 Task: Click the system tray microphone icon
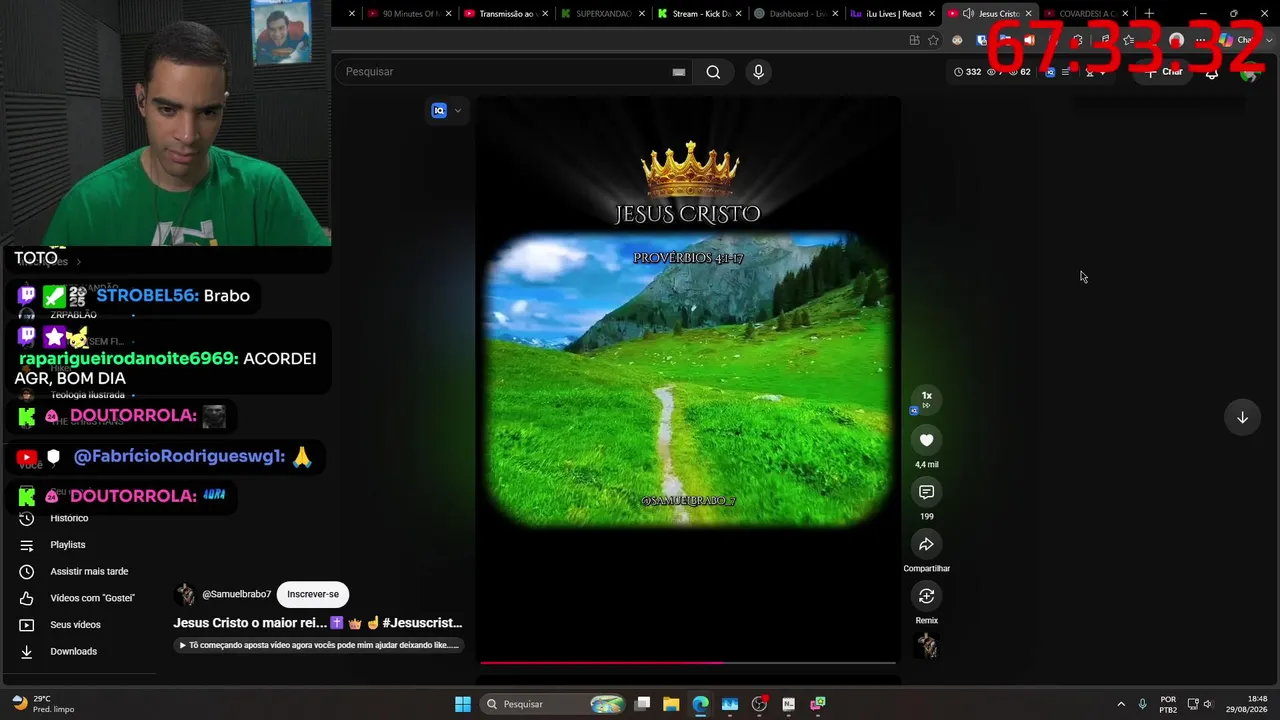(x=1142, y=704)
